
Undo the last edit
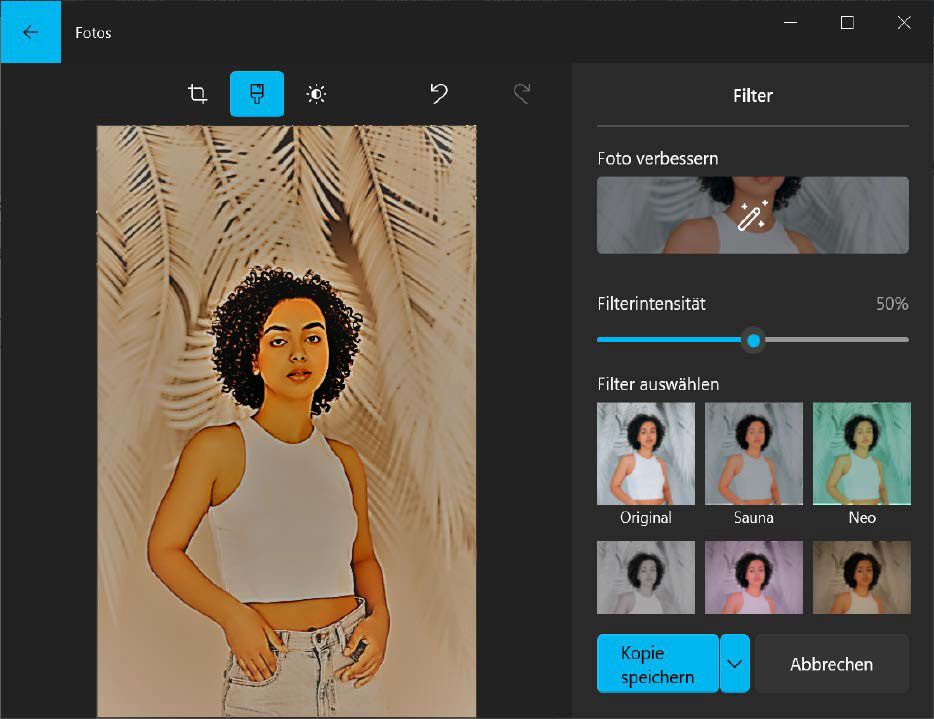coord(438,93)
